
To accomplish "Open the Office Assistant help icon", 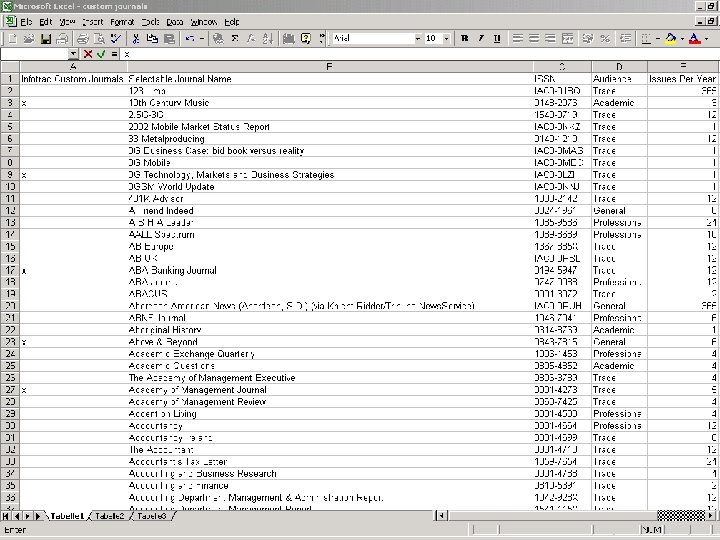I will tap(306, 39).
